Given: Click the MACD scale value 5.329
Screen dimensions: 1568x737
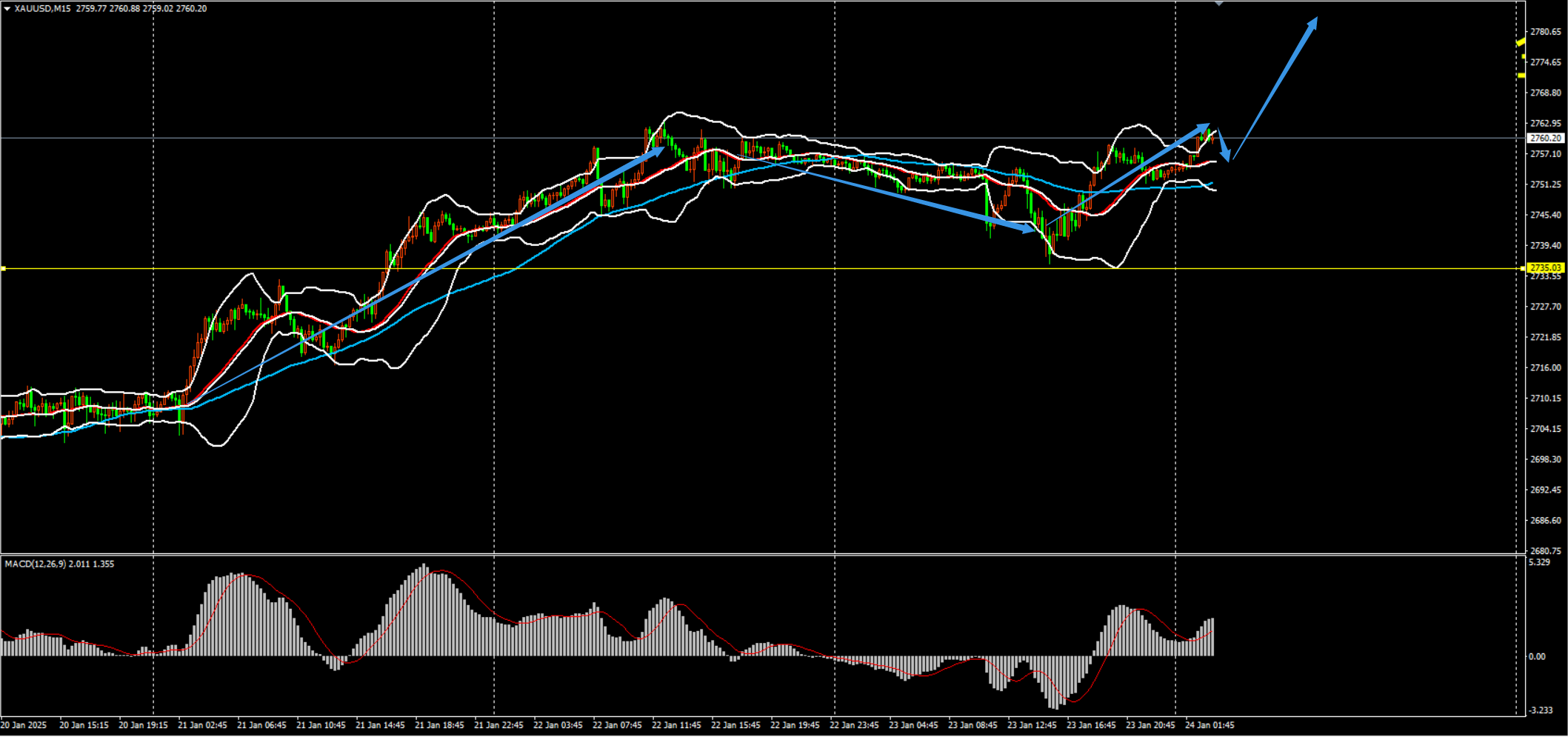Looking at the screenshot, I should click(x=1540, y=562).
